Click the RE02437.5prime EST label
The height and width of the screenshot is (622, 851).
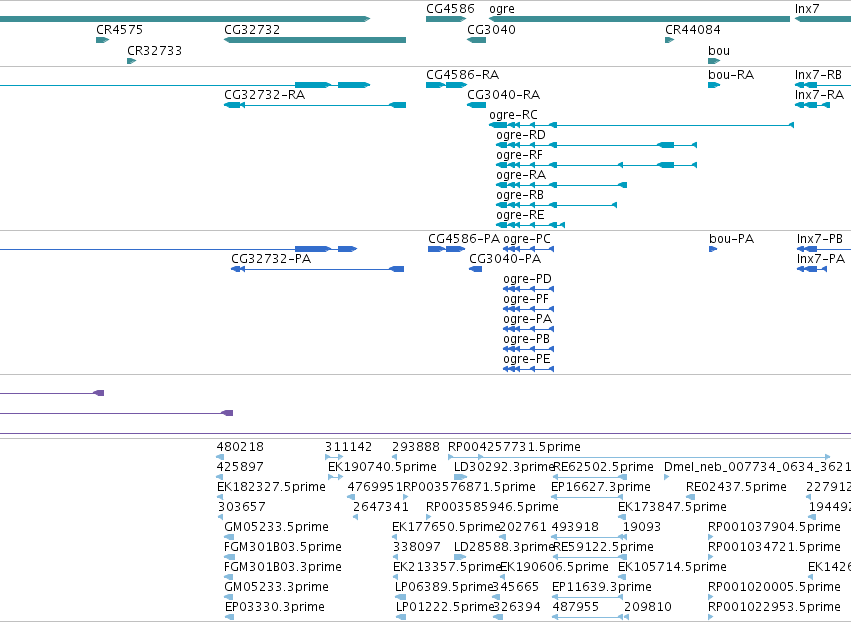click(736, 487)
